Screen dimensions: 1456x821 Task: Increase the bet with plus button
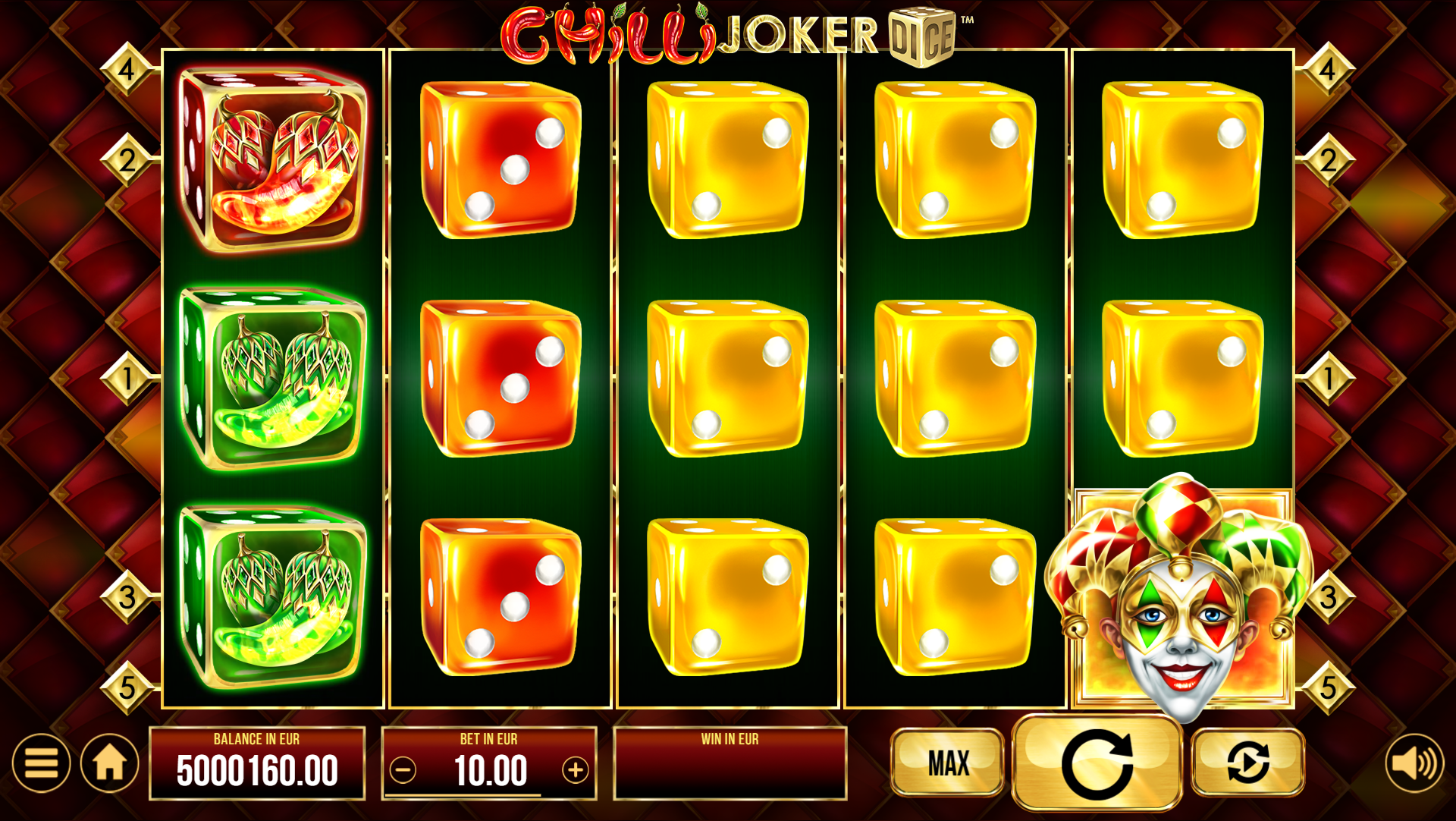point(576,771)
